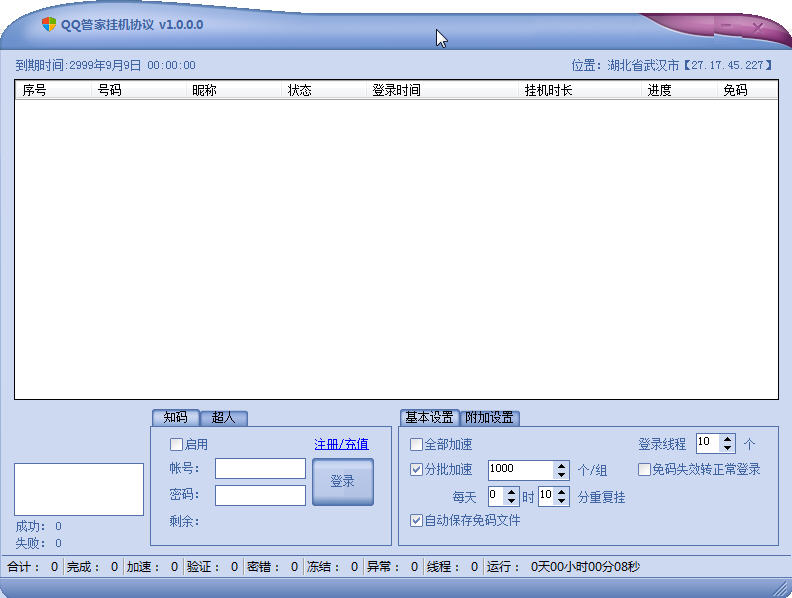Click the 冻结 status bar entry
This screenshot has width=792, height=598.
point(333,567)
